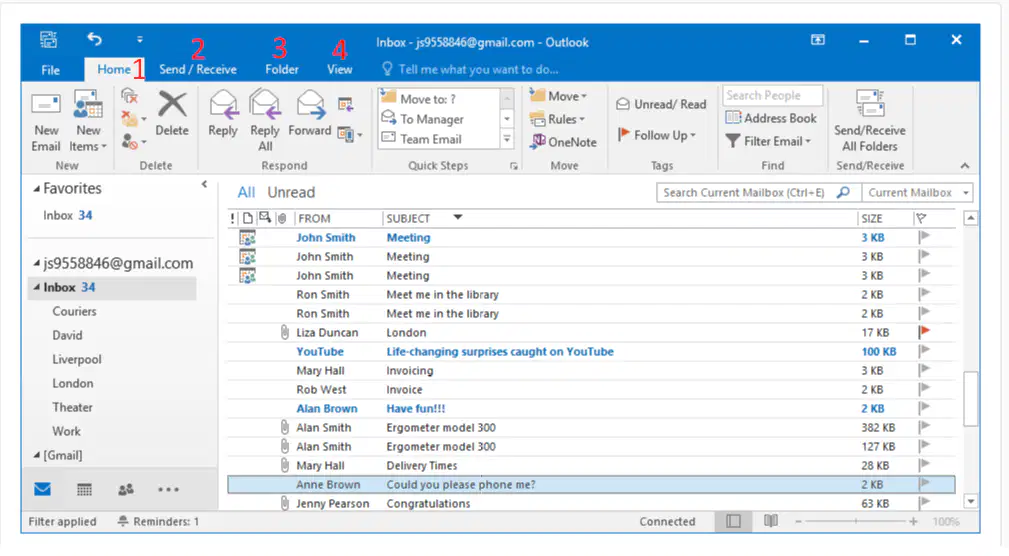1009x556 pixels.
Task: Send message to OneNote
Action: click(x=564, y=142)
